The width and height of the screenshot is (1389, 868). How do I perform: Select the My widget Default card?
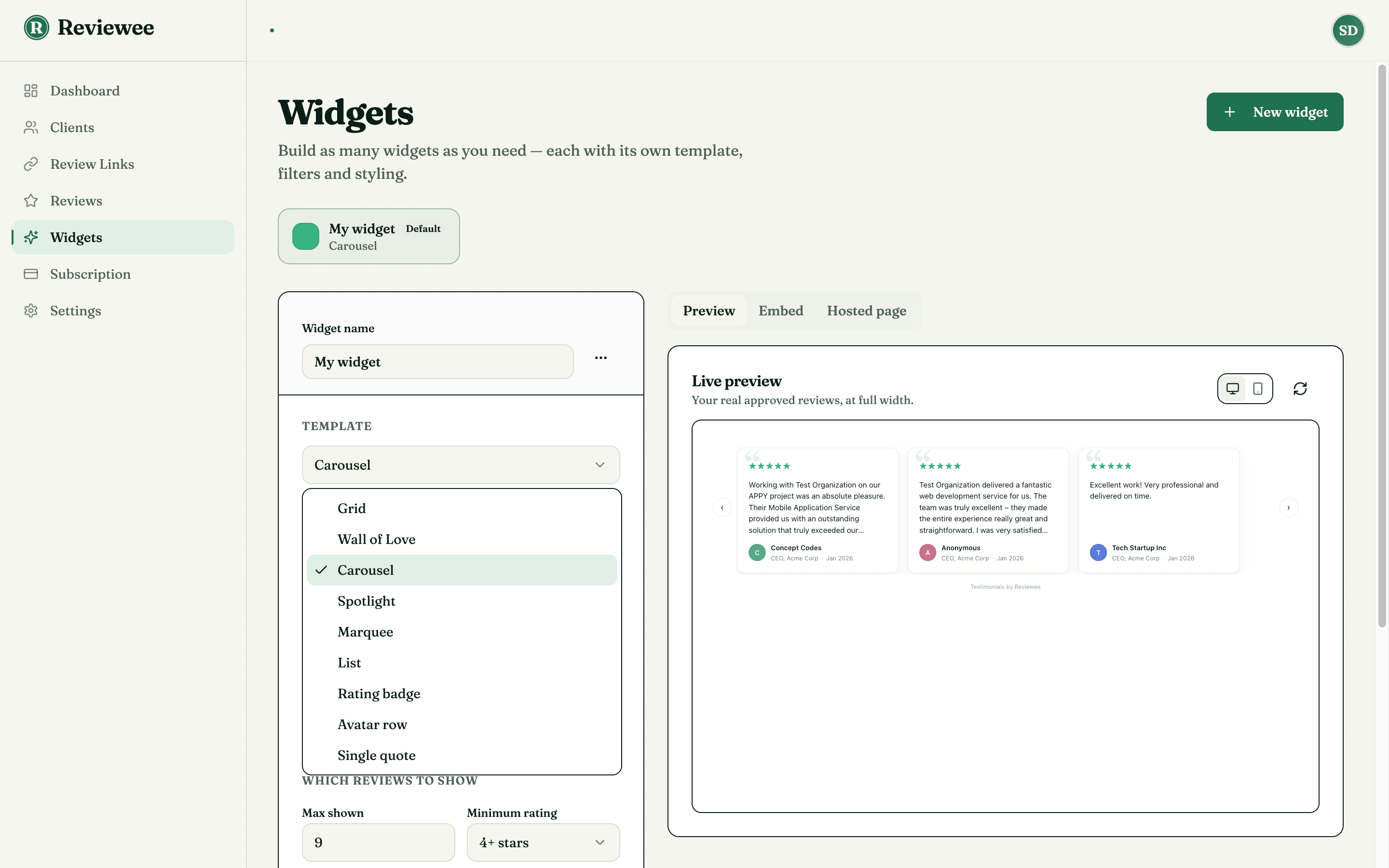click(368, 236)
